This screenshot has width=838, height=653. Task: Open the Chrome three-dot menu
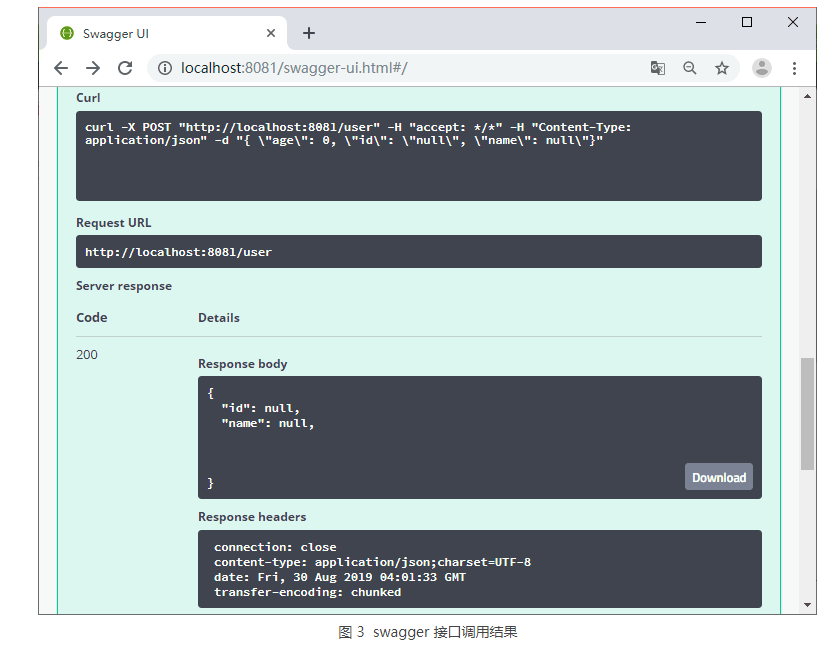pyautogui.click(x=794, y=68)
